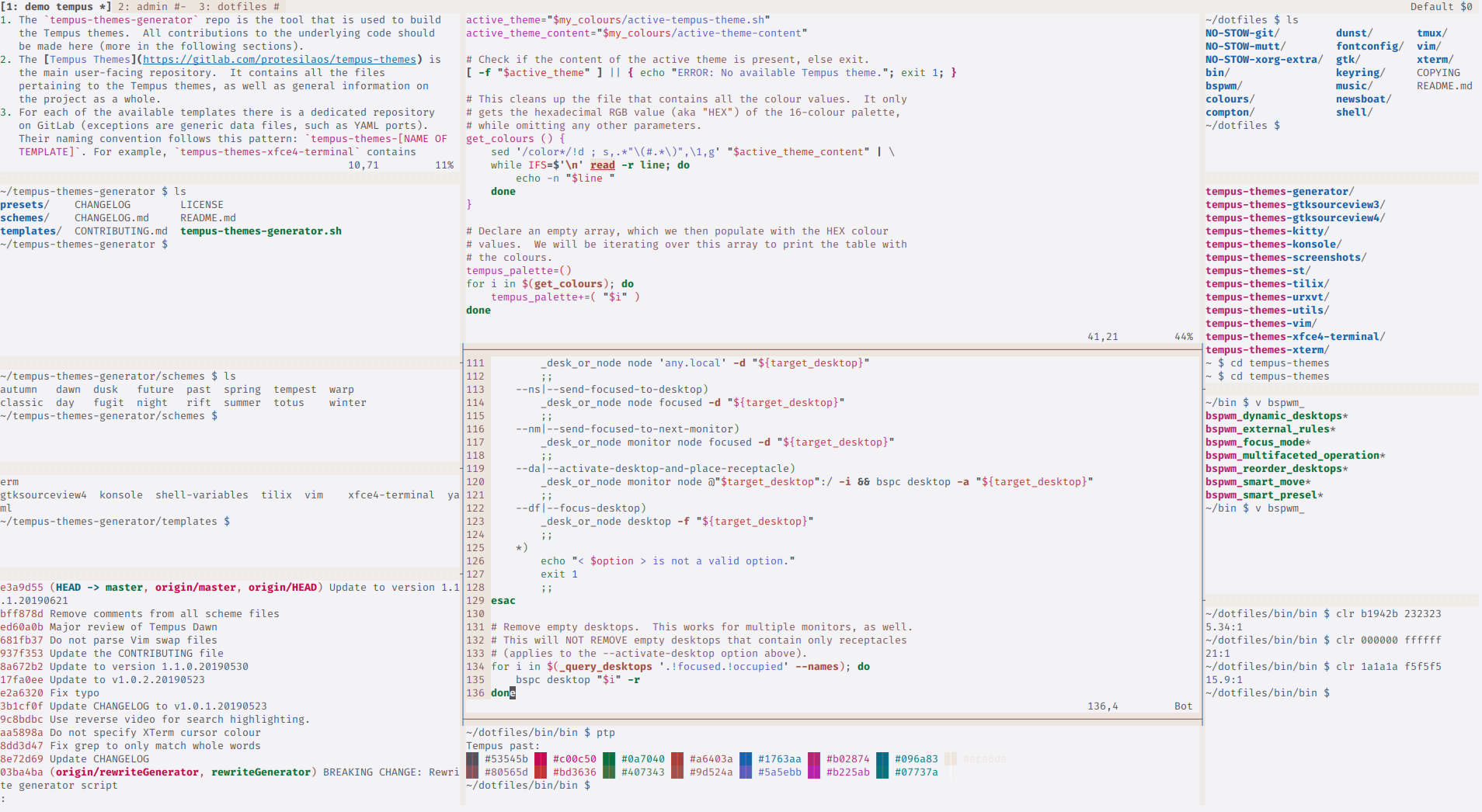Click the #b02874 colour swatch
This screenshot has width=1482, height=812.
(x=814, y=758)
